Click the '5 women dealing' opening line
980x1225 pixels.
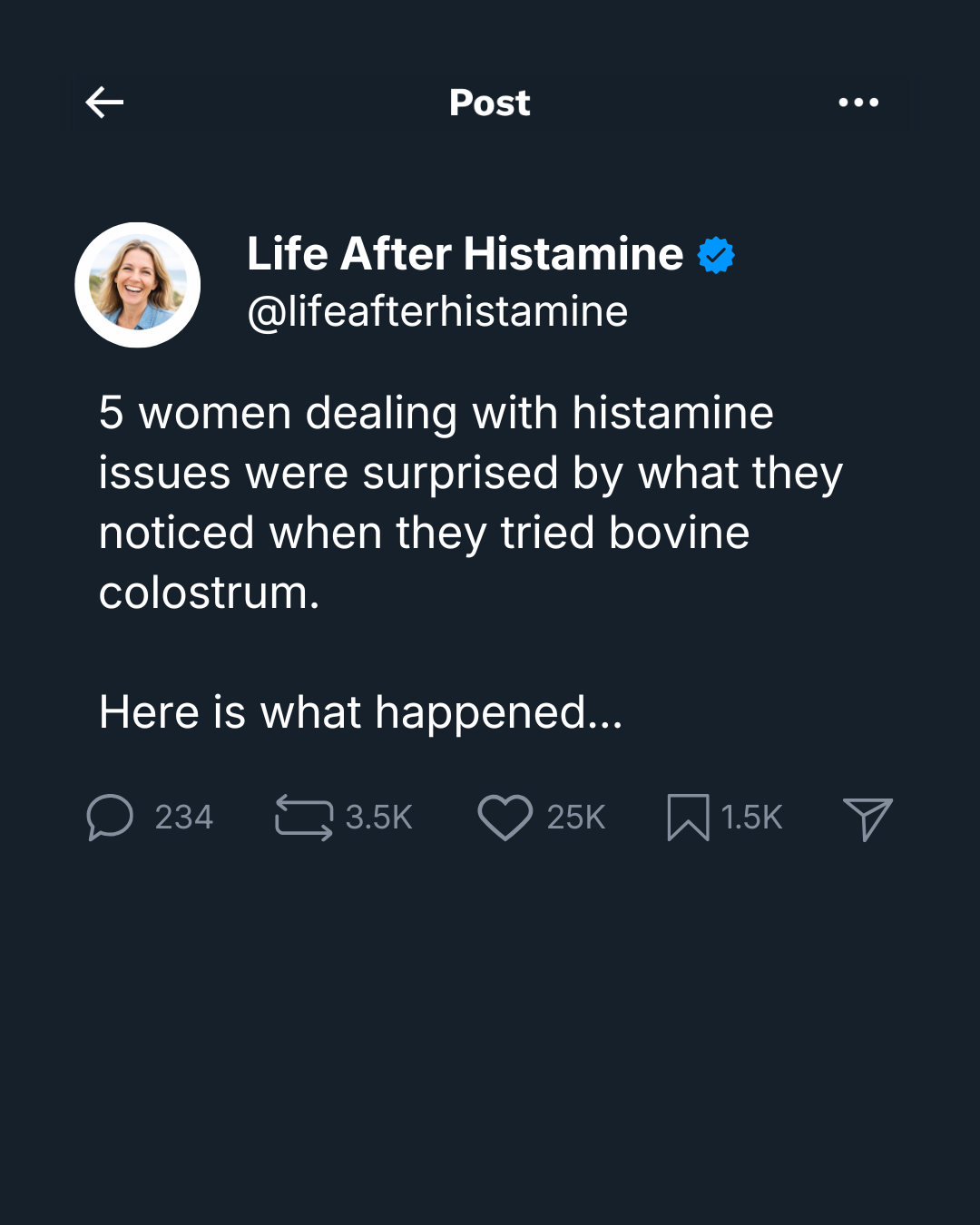[x=436, y=413]
